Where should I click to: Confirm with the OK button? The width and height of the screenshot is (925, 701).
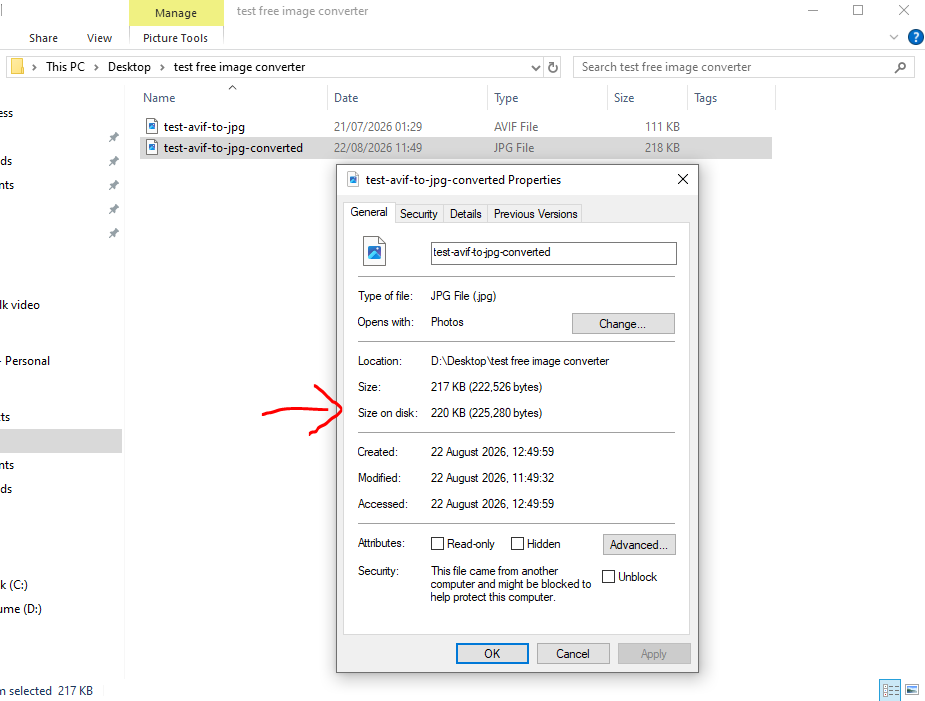(492, 653)
